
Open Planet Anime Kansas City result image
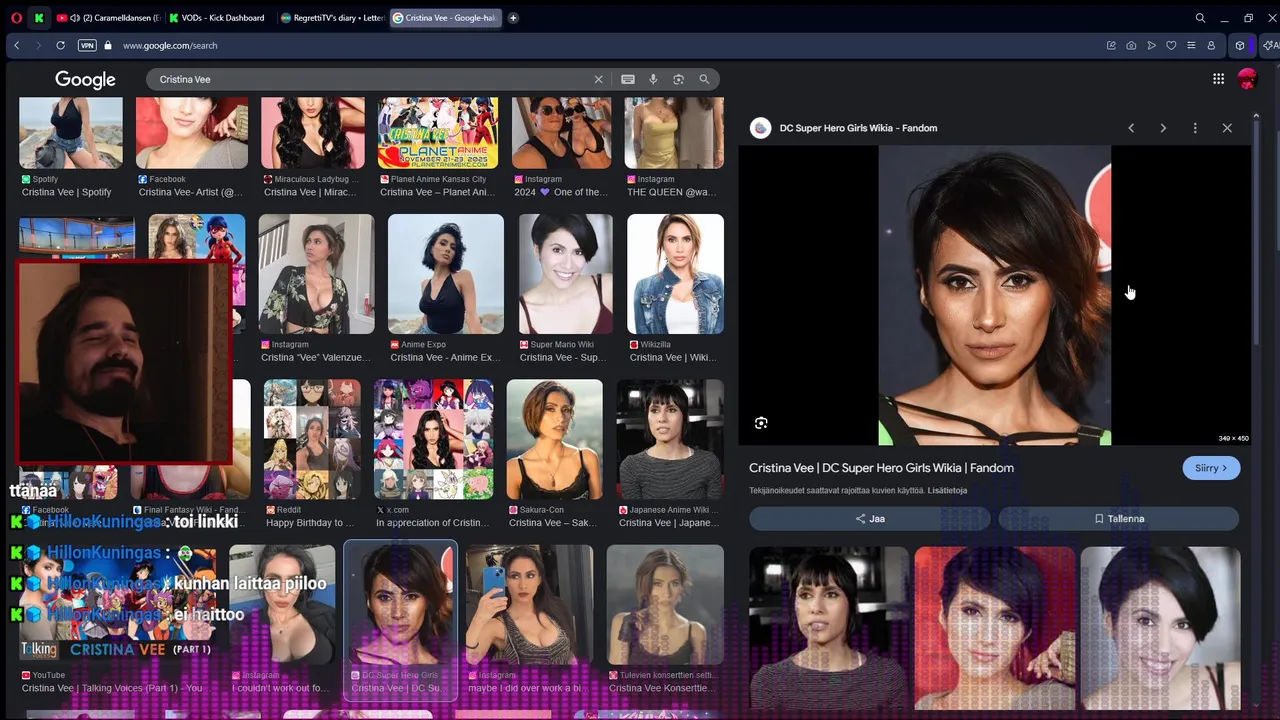[x=438, y=133]
